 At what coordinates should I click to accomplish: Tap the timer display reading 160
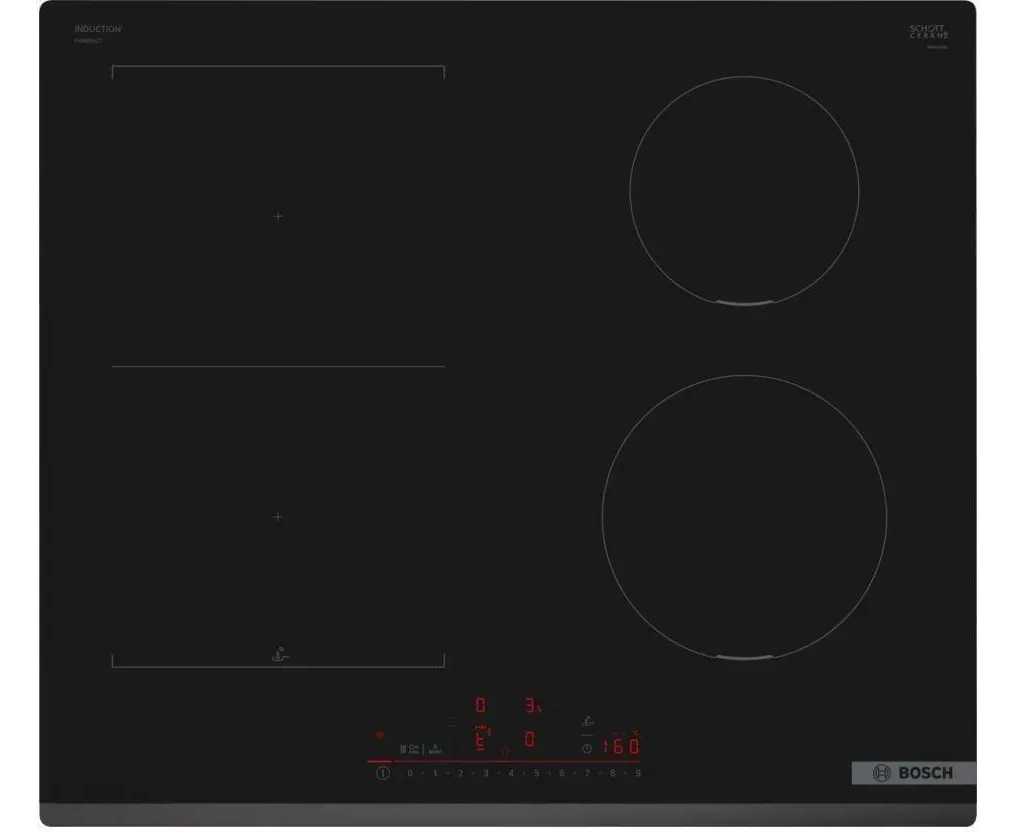(620, 746)
